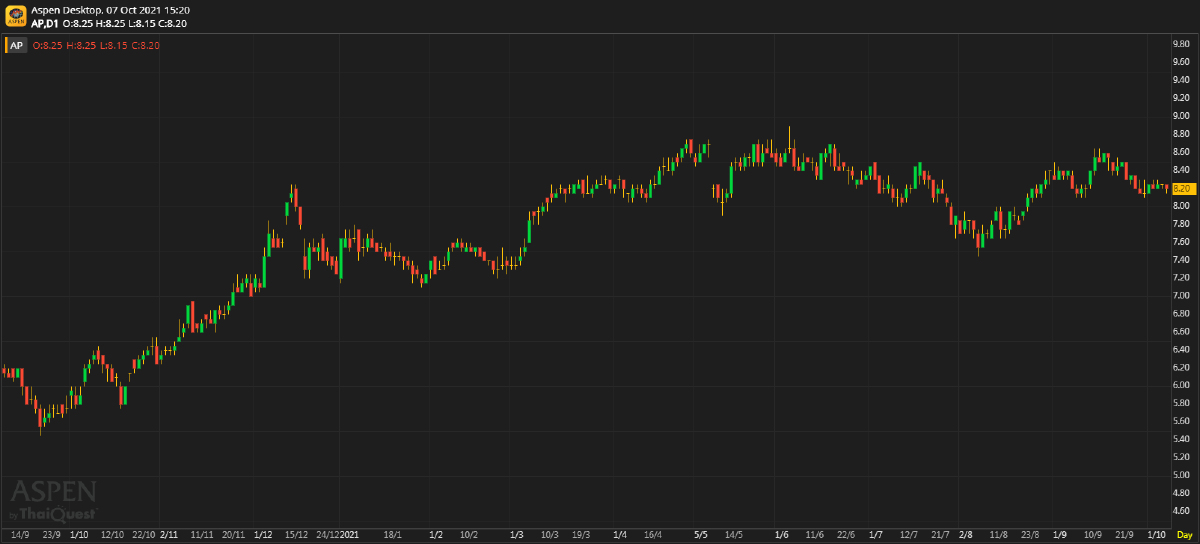The width and height of the screenshot is (1200, 544).
Task: Click the 1/4 date axis label
Action: (x=620, y=535)
